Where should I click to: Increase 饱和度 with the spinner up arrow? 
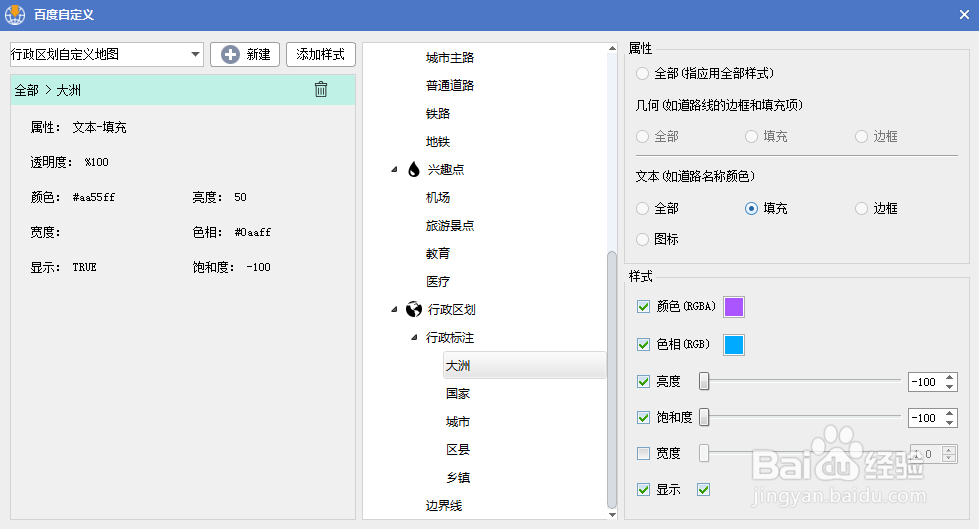pos(950,413)
